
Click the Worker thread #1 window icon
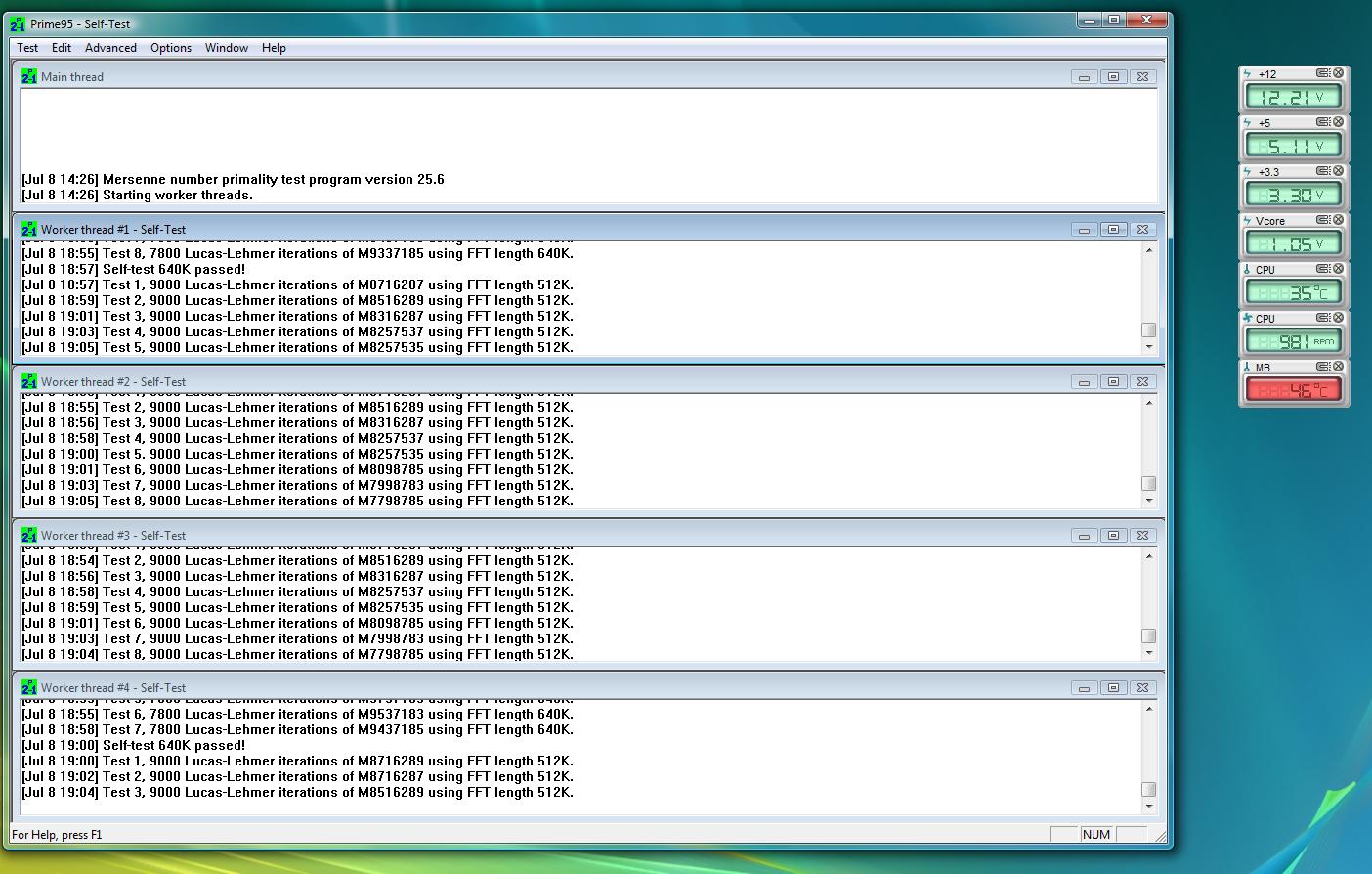[x=29, y=229]
